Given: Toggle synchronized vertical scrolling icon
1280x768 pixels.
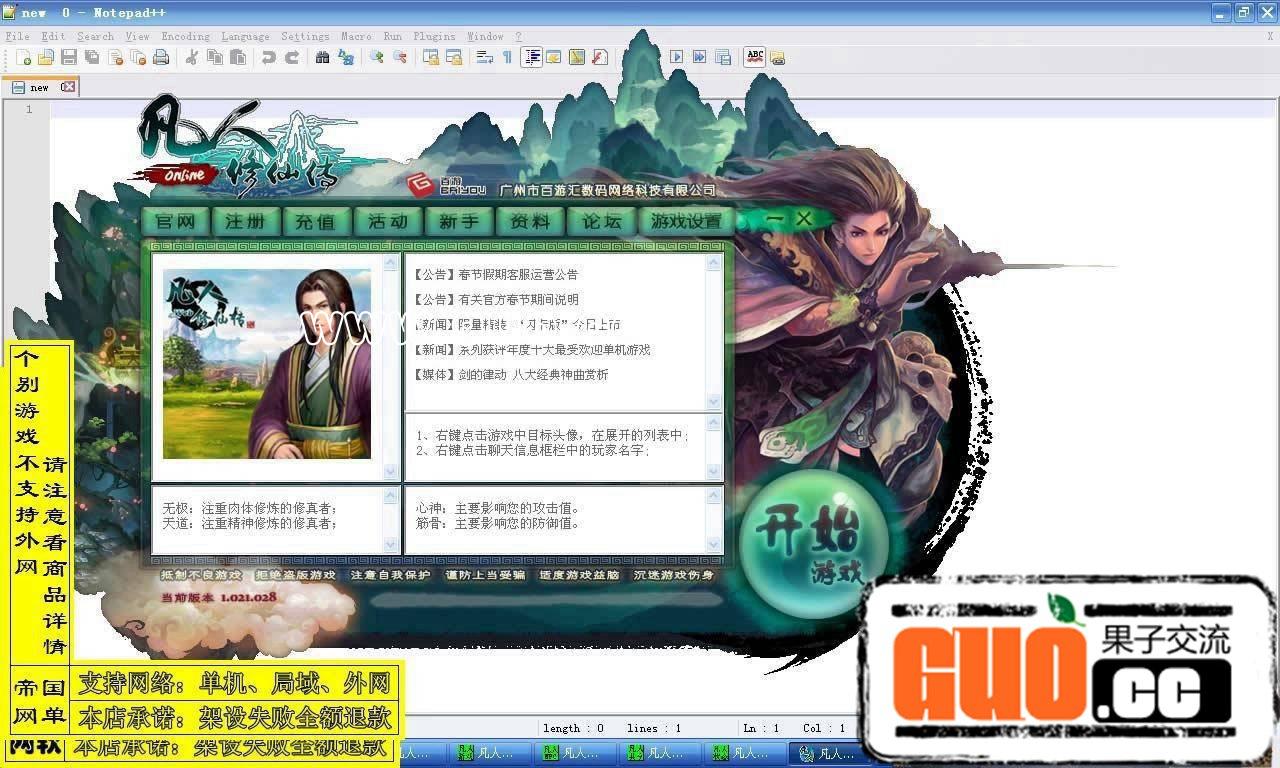Looking at the screenshot, I should (430, 57).
